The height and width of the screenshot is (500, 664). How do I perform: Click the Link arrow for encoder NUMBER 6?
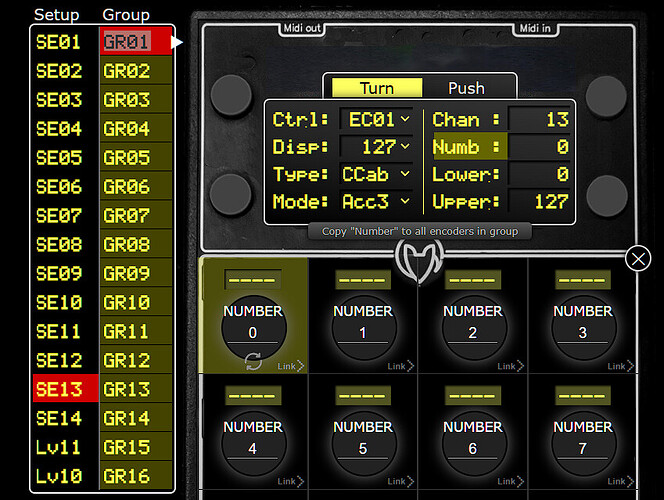[x=511, y=481]
